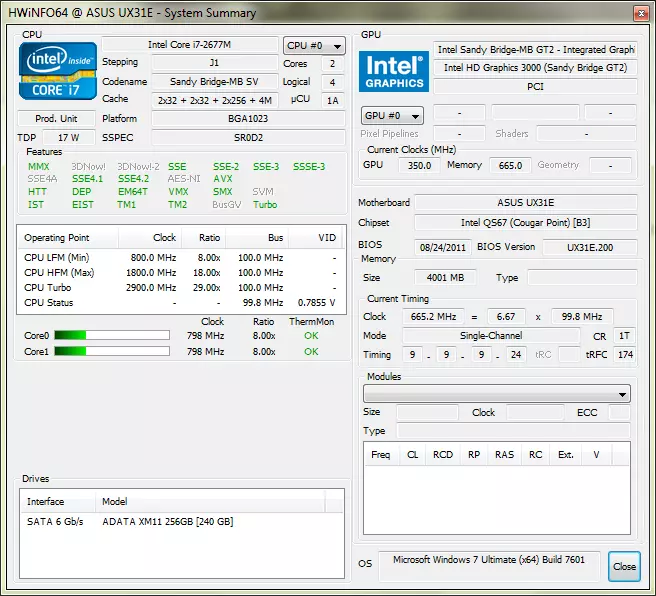The image size is (656, 596).
Task: Click the Intel Graphics logo
Action: pos(394,72)
